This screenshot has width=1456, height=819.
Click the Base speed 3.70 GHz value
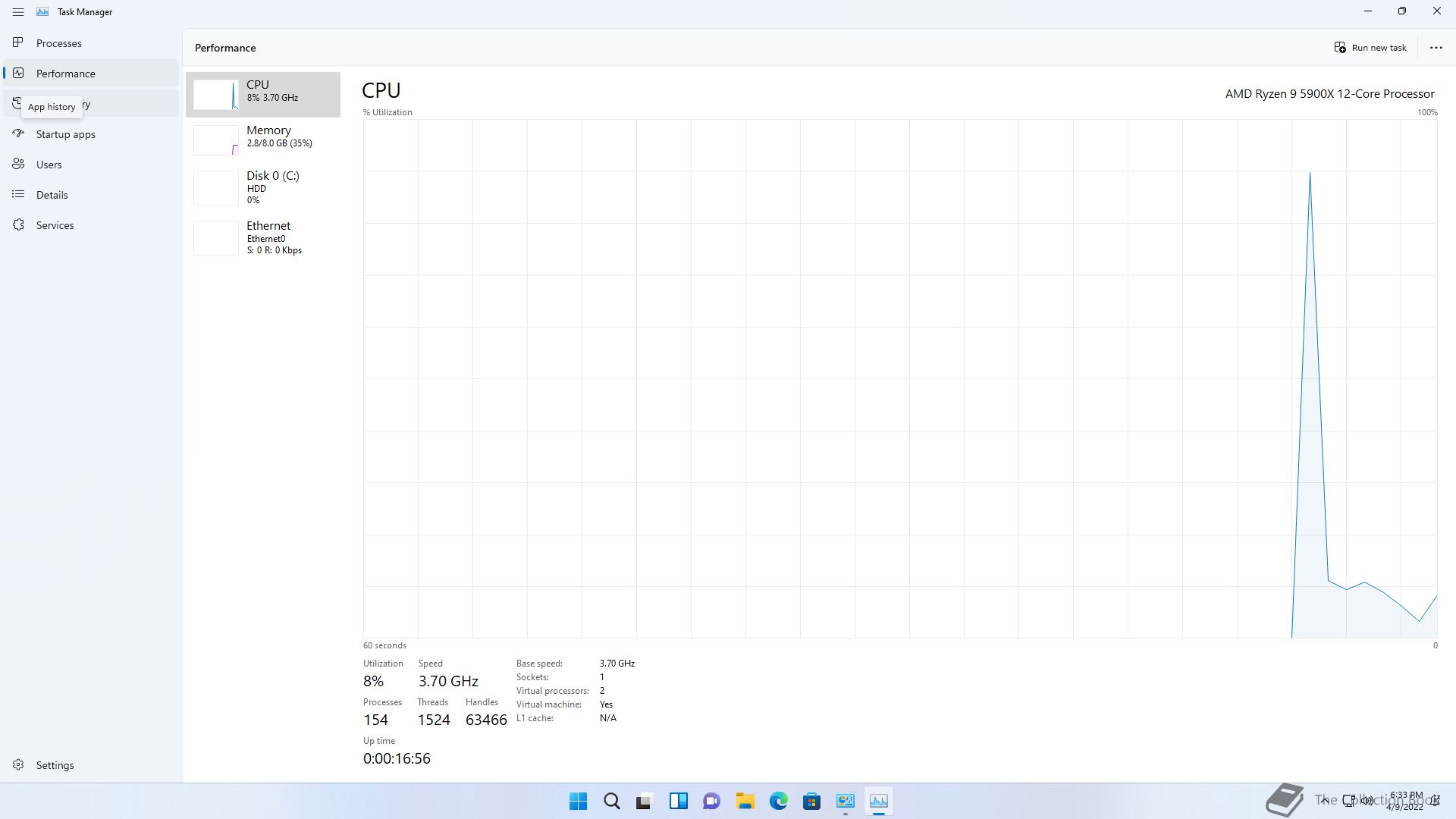coord(617,664)
